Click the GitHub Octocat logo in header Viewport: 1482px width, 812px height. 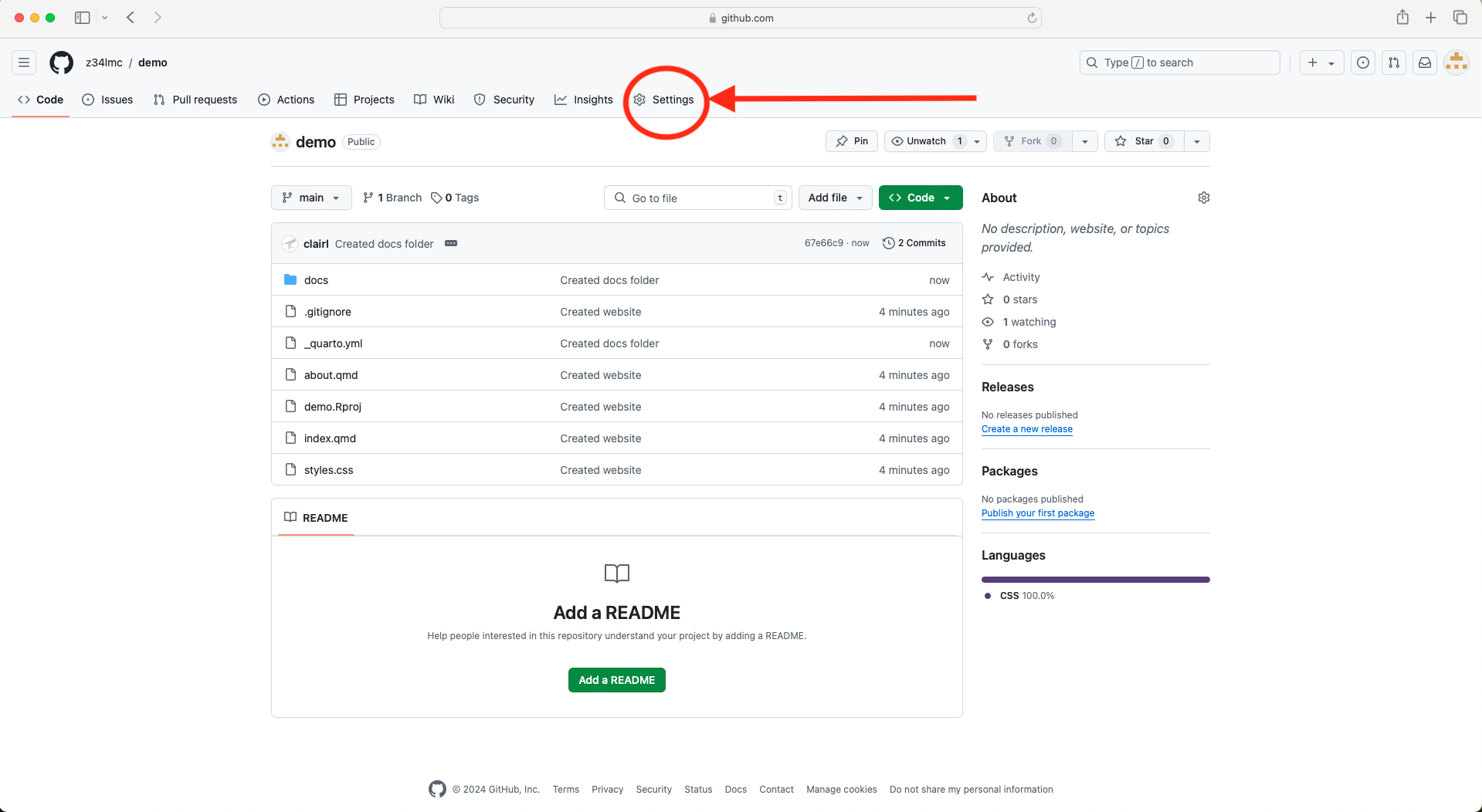click(62, 63)
